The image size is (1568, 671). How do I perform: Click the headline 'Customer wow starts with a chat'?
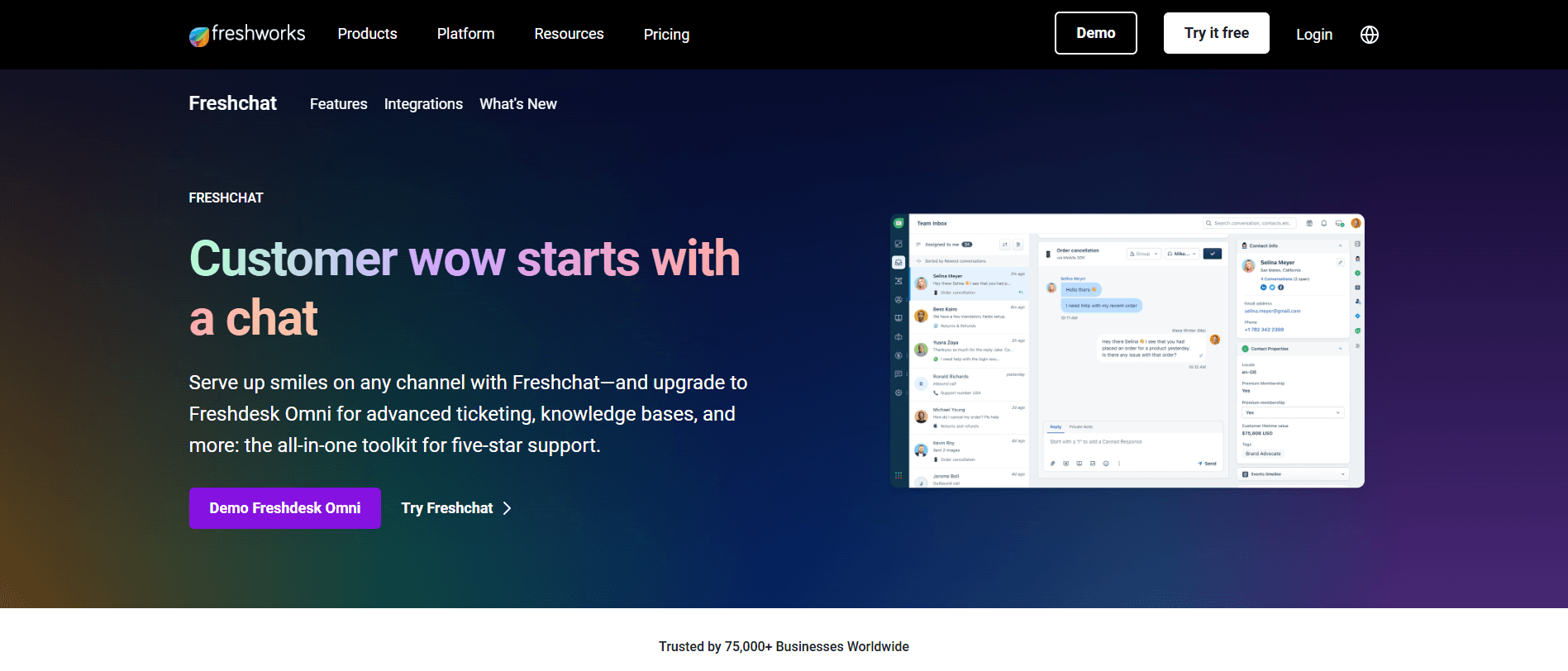pyautogui.click(x=465, y=288)
